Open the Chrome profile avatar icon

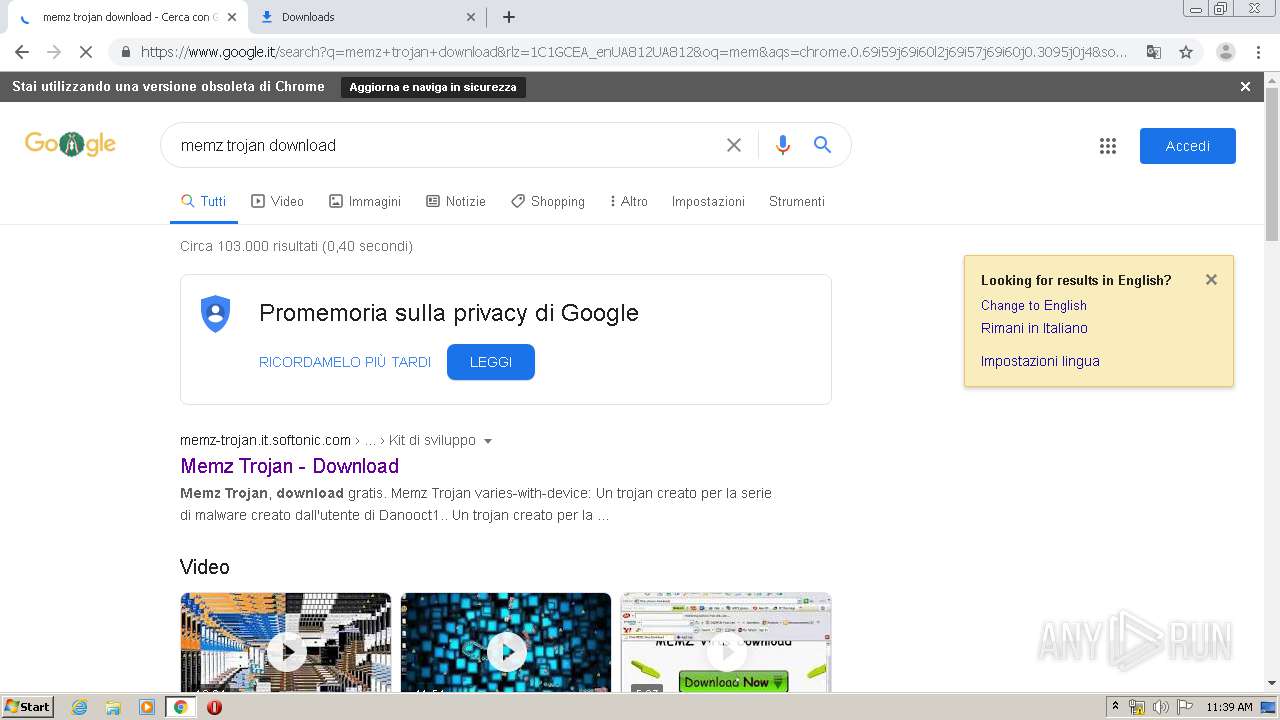1226,52
